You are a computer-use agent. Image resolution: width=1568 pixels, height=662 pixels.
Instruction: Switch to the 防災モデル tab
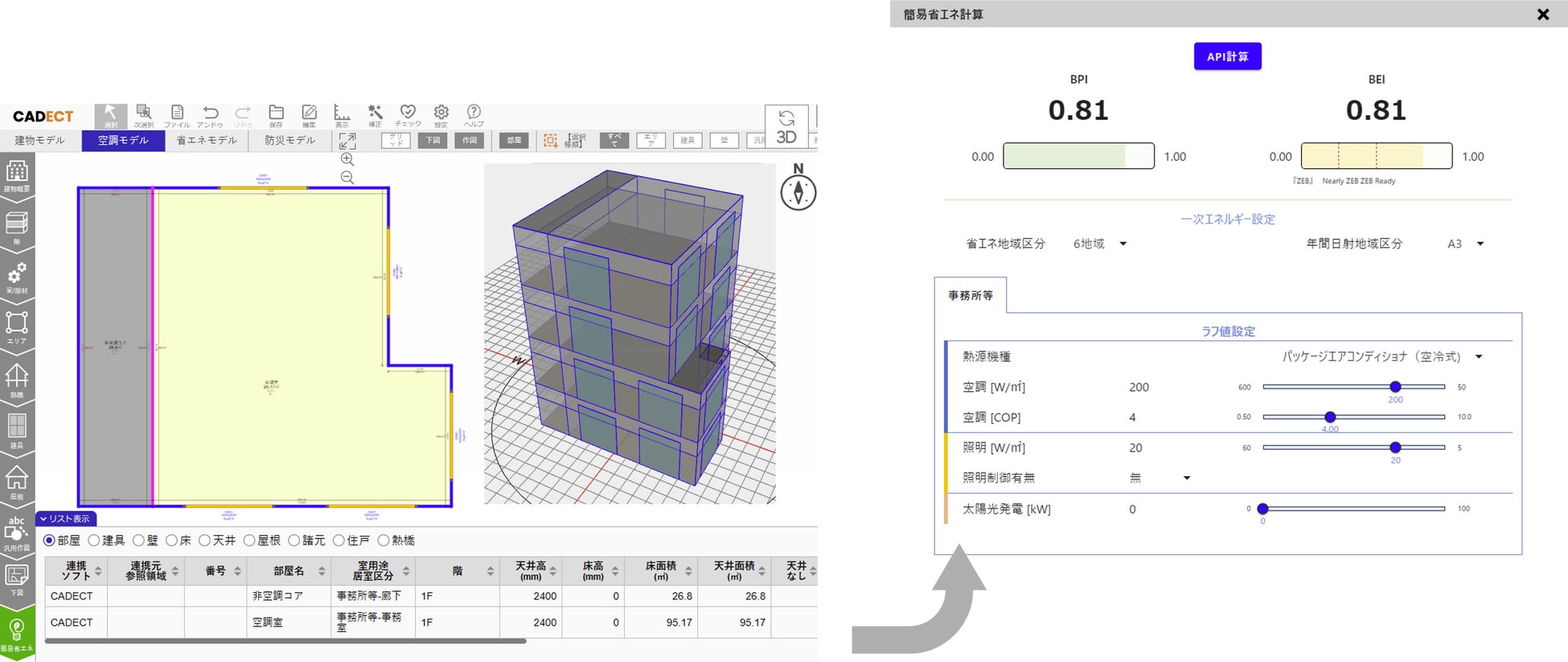pos(290,141)
